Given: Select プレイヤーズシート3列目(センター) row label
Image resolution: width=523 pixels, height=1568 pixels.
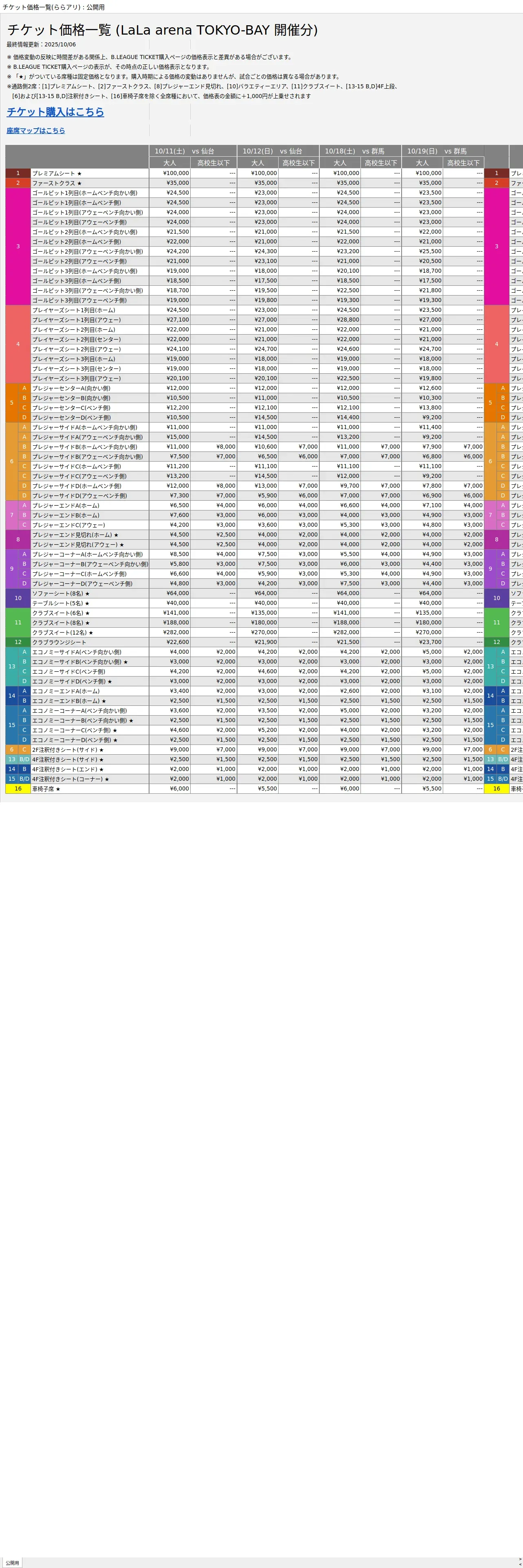Looking at the screenshot, I should point(90,369).
